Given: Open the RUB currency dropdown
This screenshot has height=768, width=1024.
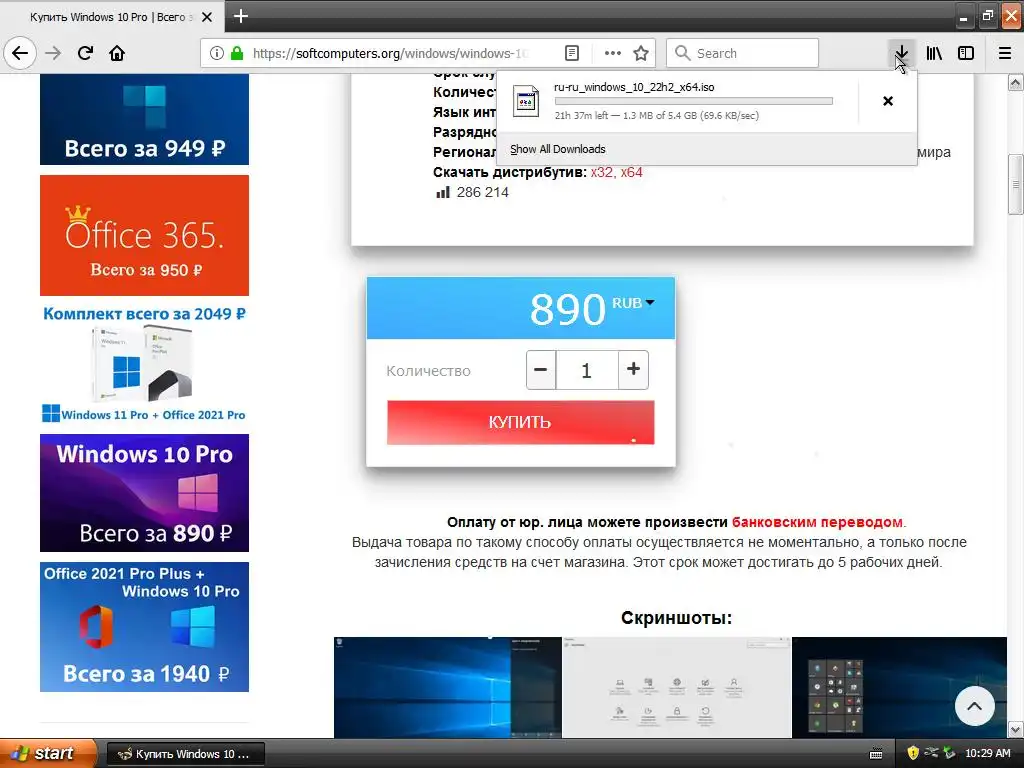Looking at the screenshot, I should coord(633,303).
